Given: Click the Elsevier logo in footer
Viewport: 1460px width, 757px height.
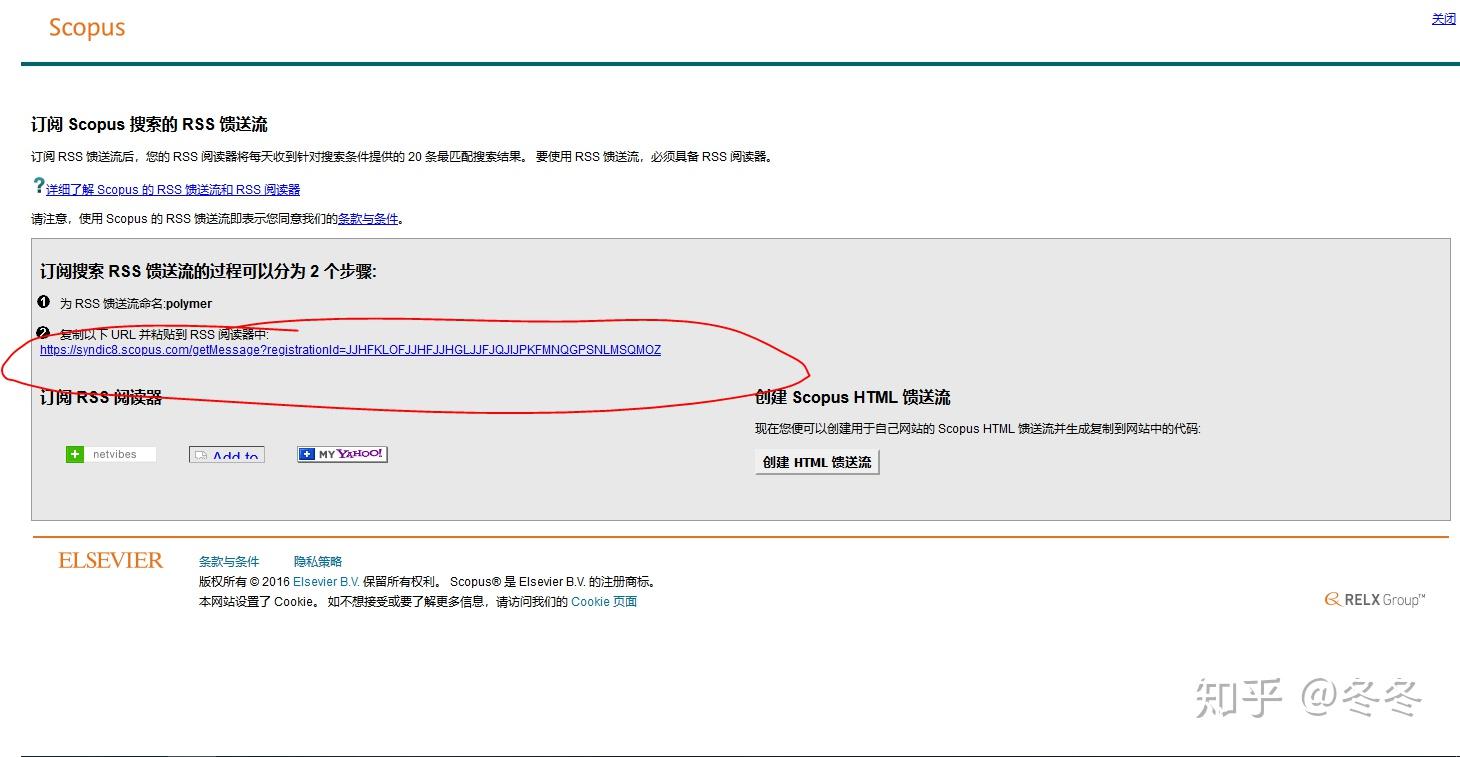Looking at the screenshot, I should [x=110, y=560].
